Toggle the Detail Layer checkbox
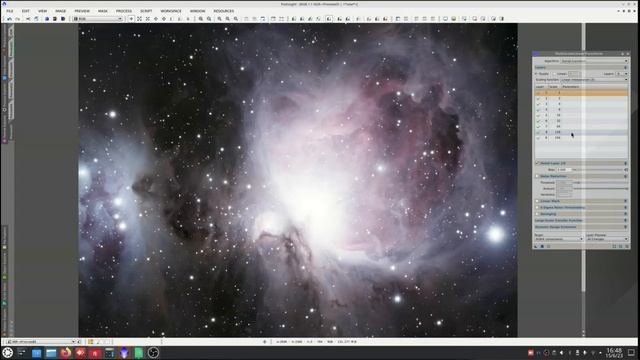 [x=537, y=163]
